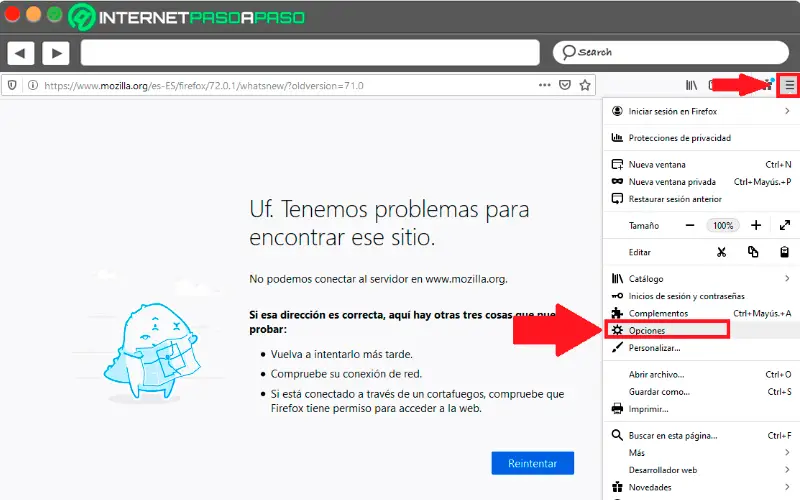Click the back arrow navigation button

pyautogui.click(x=20, y=53)
